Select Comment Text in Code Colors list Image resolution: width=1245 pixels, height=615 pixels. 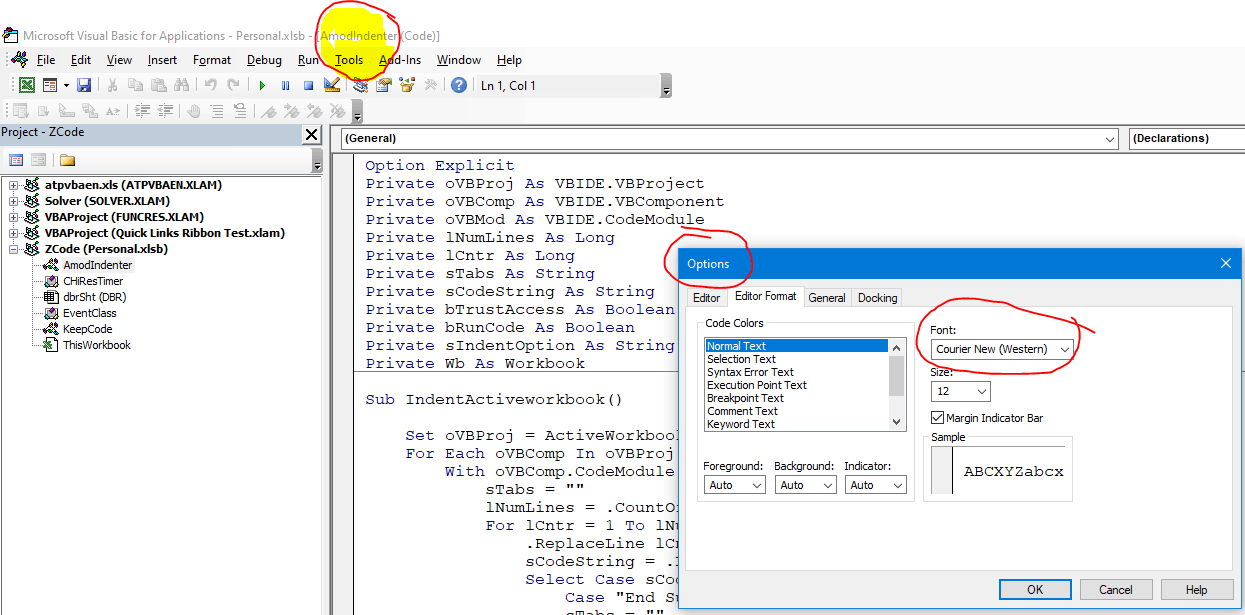[x=742, y=411]
